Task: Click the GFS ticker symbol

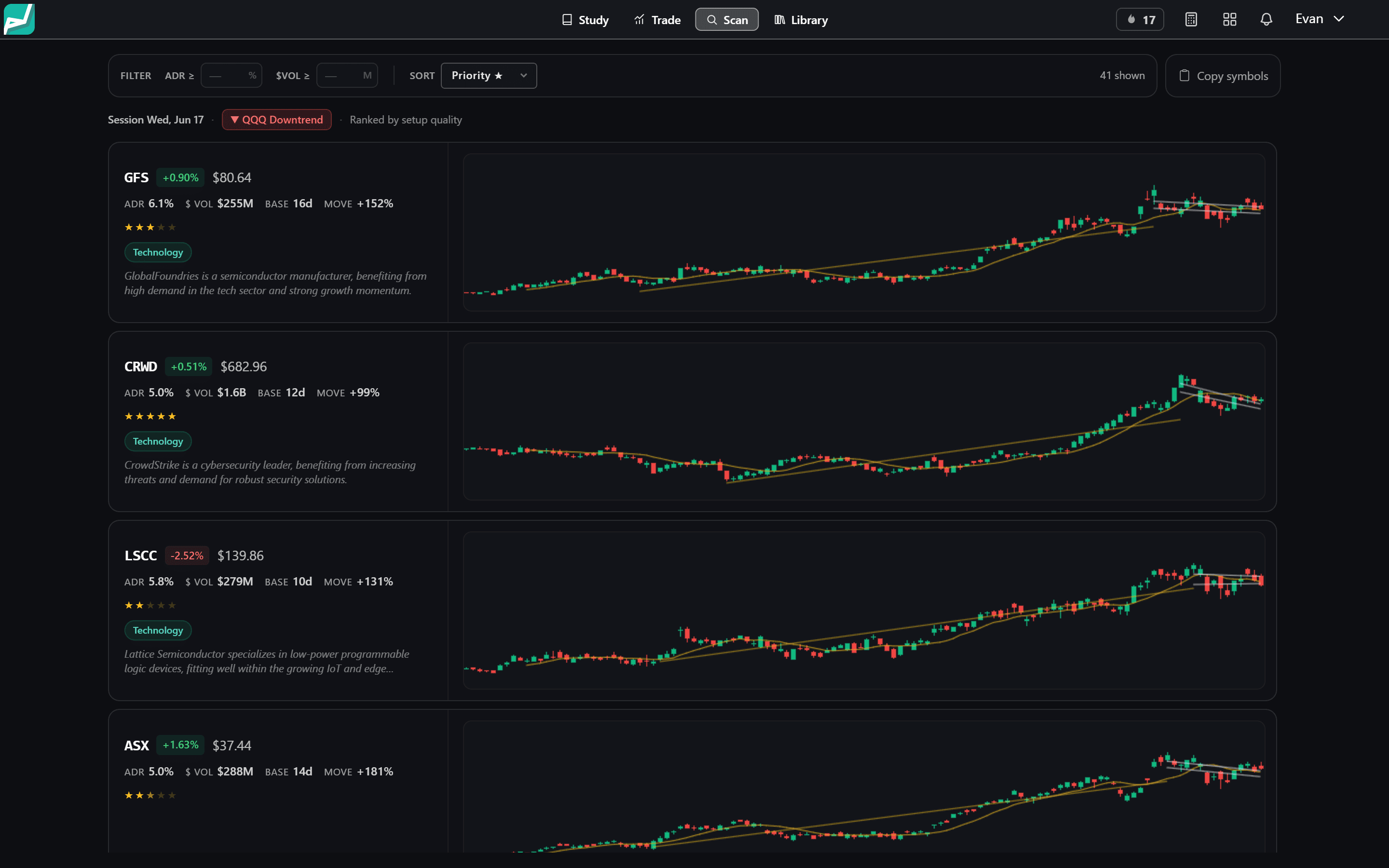Action: 136,177
